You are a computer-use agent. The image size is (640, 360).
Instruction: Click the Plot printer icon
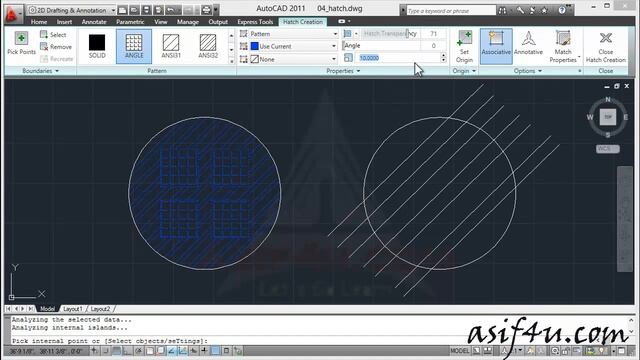click(207, 10)
